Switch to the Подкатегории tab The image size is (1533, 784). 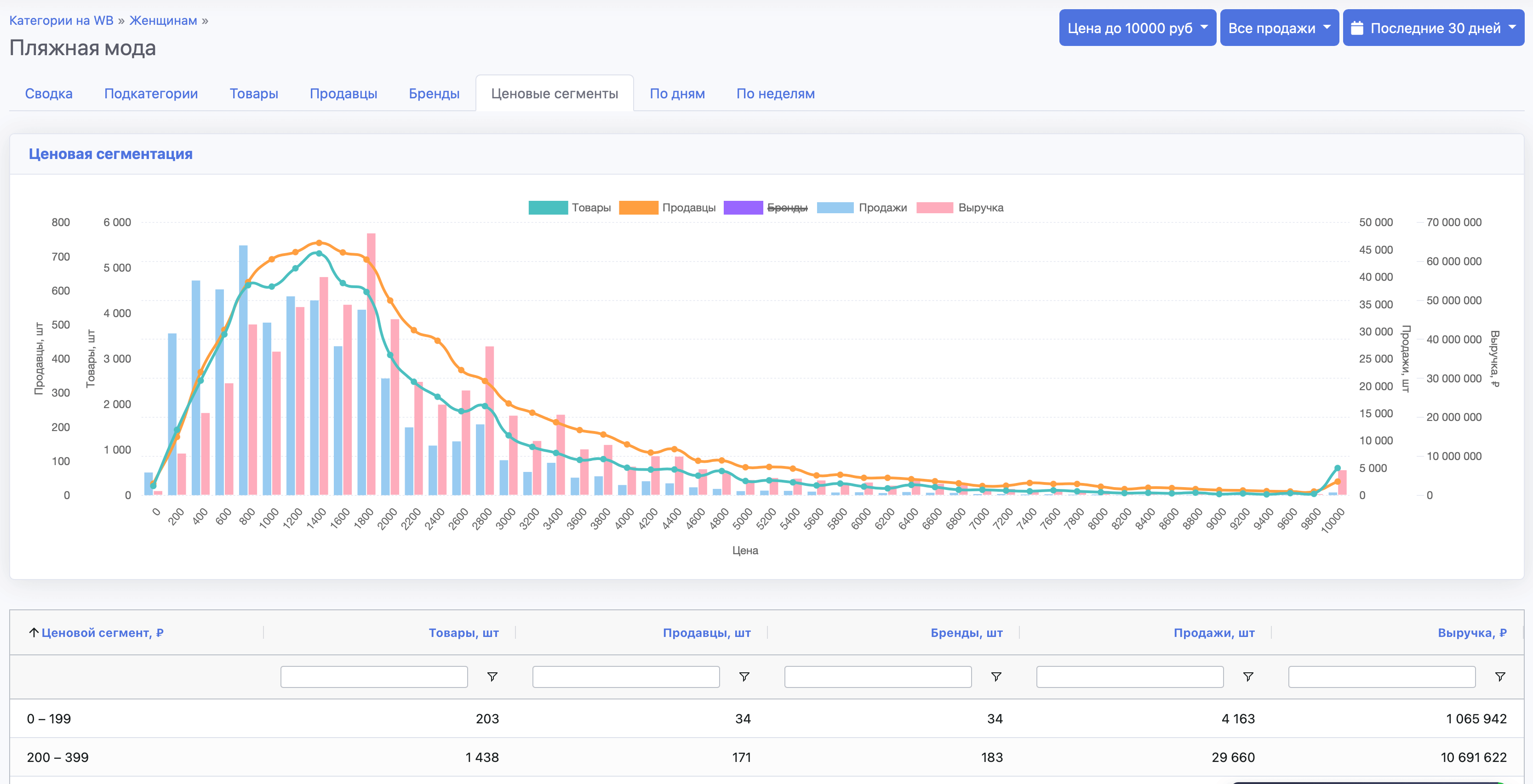tap(151, 93)
